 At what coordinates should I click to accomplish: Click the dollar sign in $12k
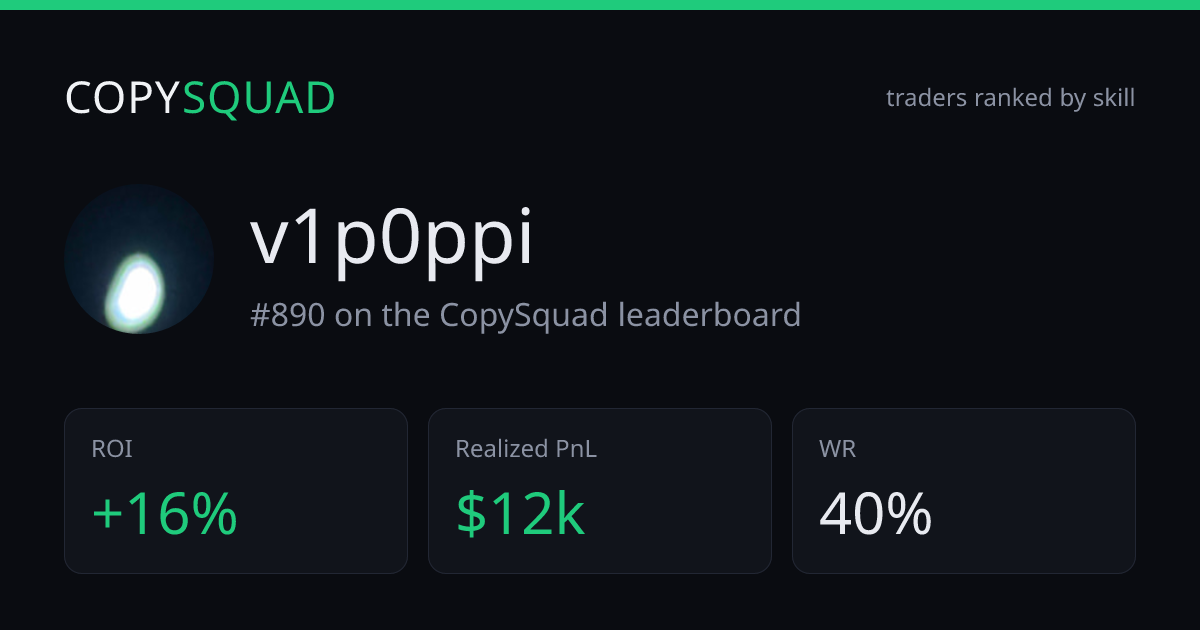coord(470,514)
